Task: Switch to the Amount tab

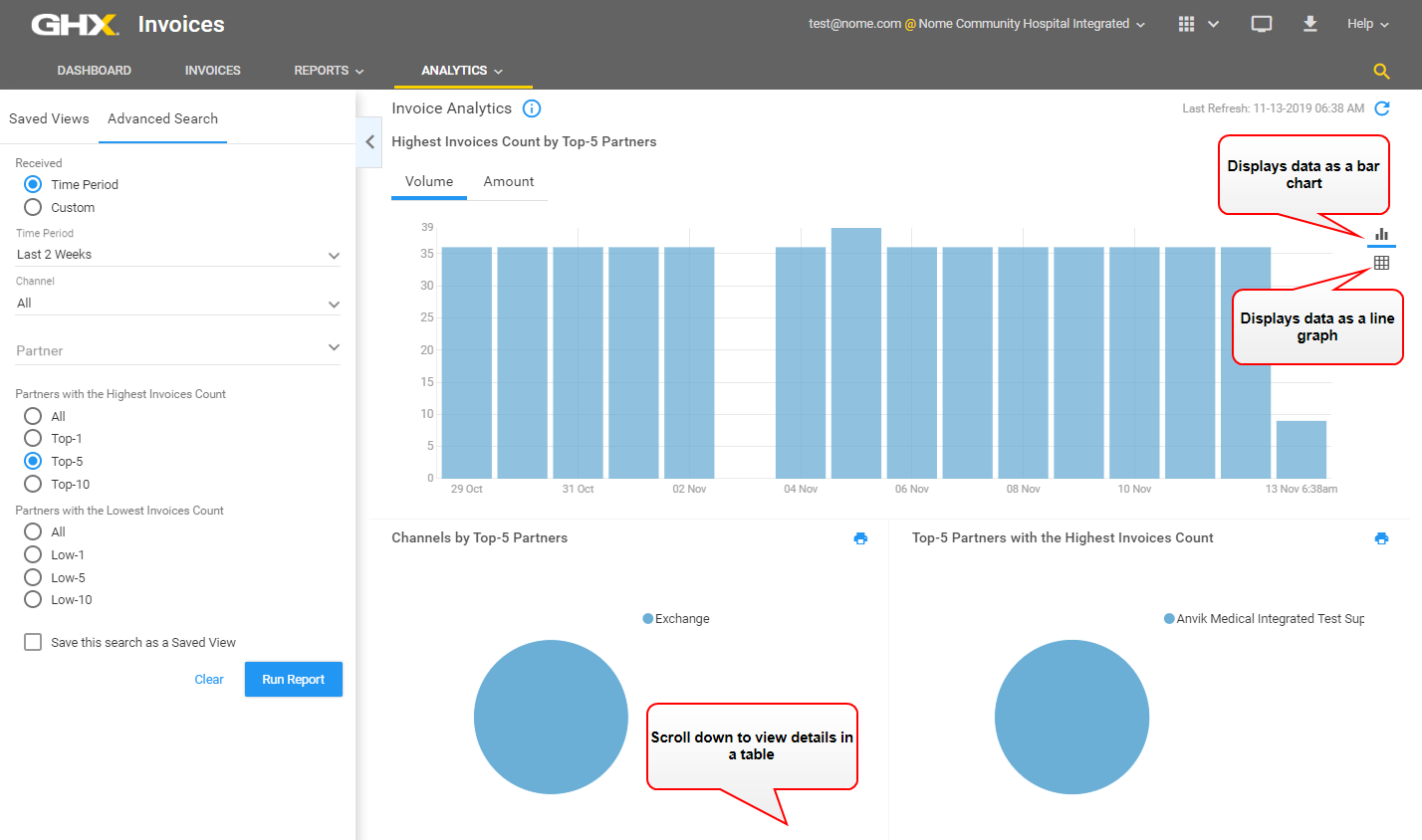Action: [508, 181]
